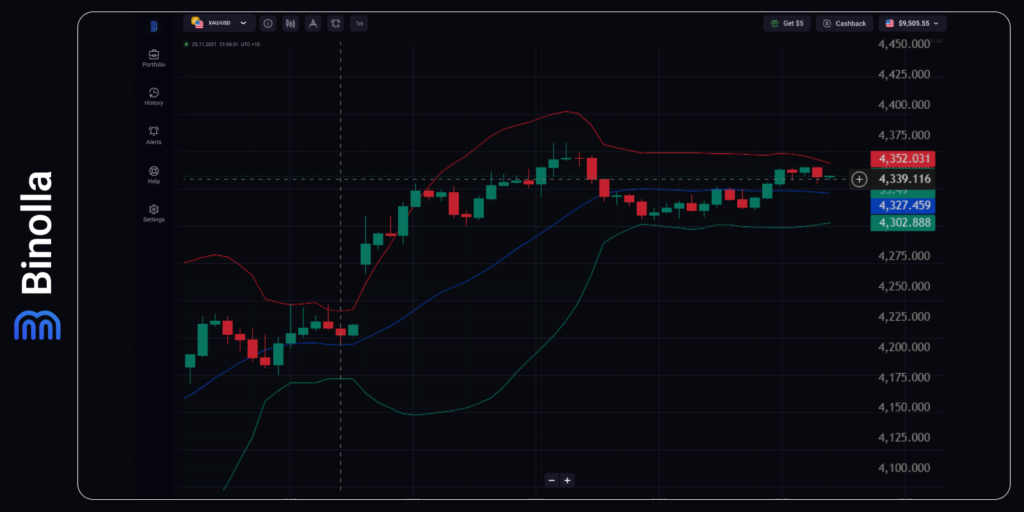Click the 4,200.000 price axis label

pos(904,347)
